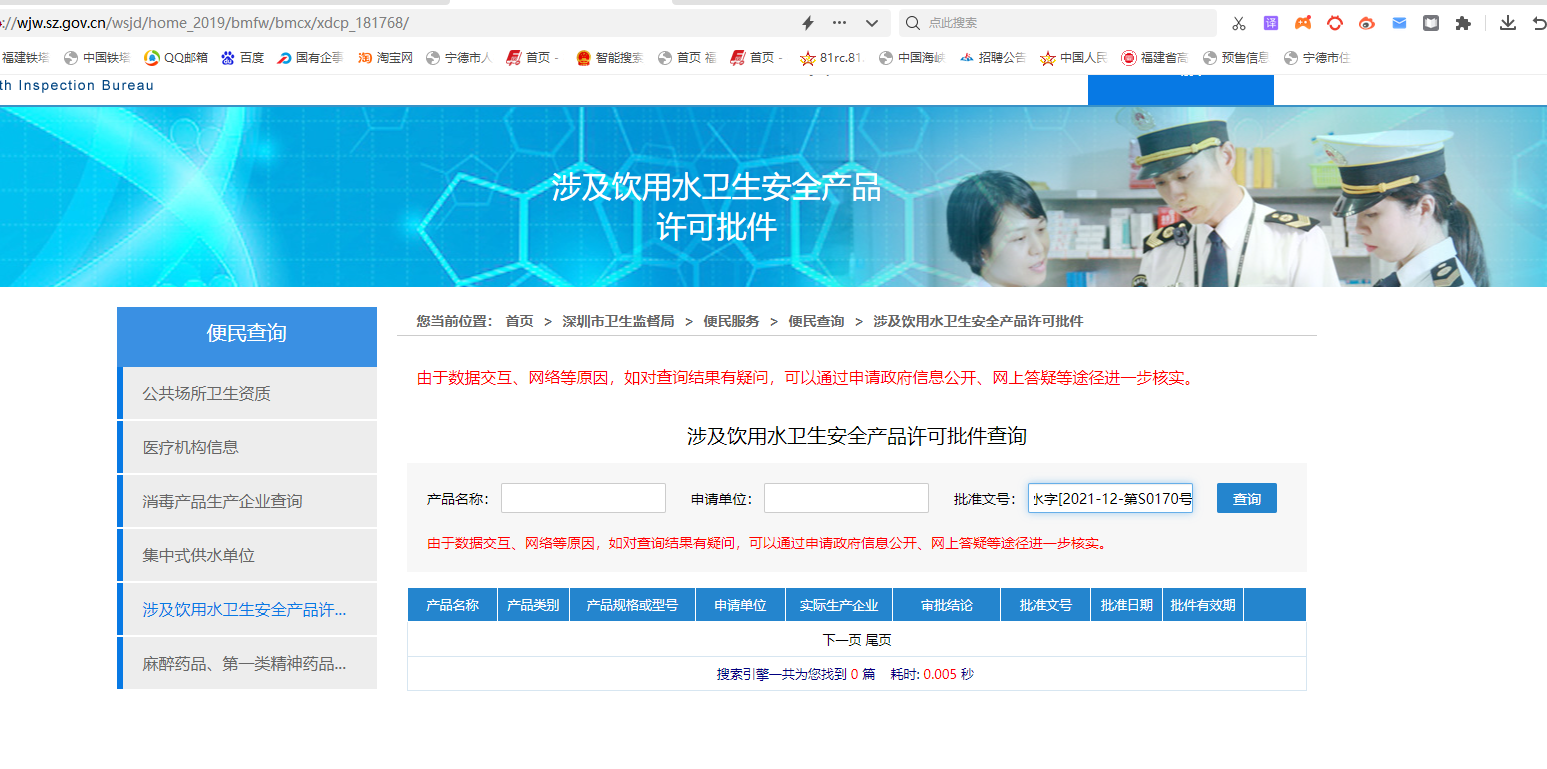The width and height of the screenshot is (1547, 769).
Task: Click the blue mail envelope icon
Action: [x=1399, y=23]
